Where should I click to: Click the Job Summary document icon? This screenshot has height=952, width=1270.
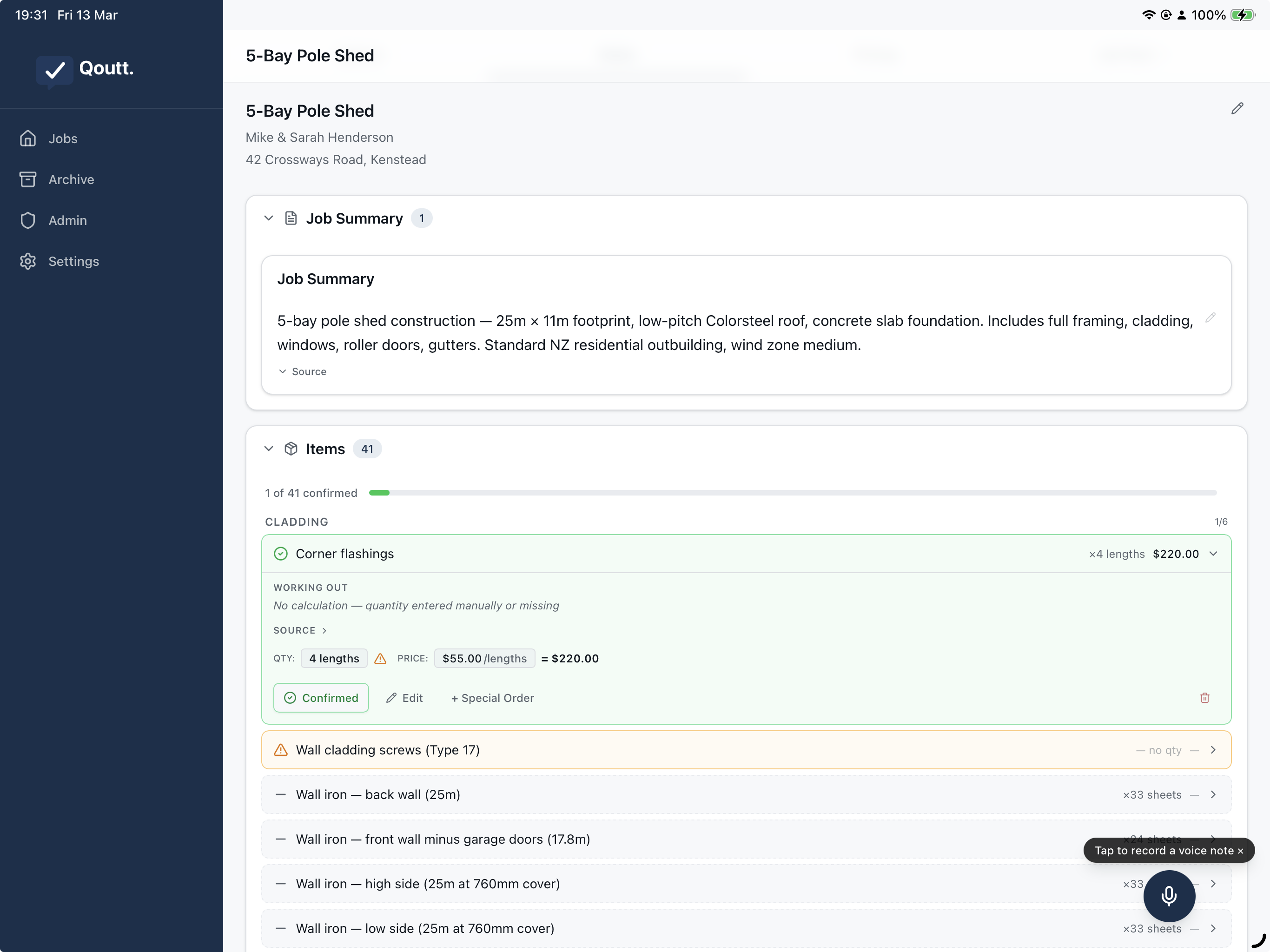click(291, 218)
